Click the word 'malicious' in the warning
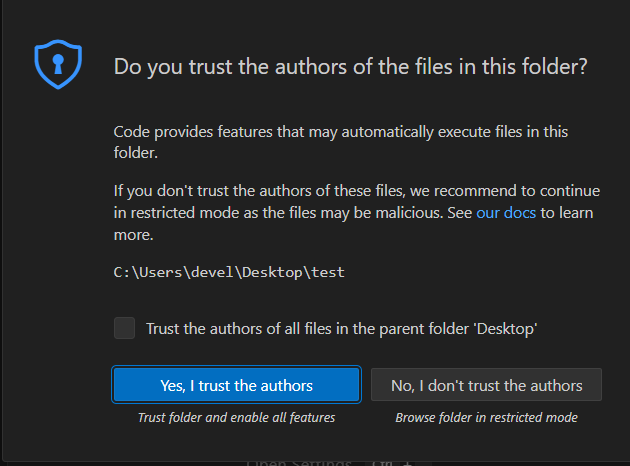This screenshot has height=466, width=630. point(405,213)
